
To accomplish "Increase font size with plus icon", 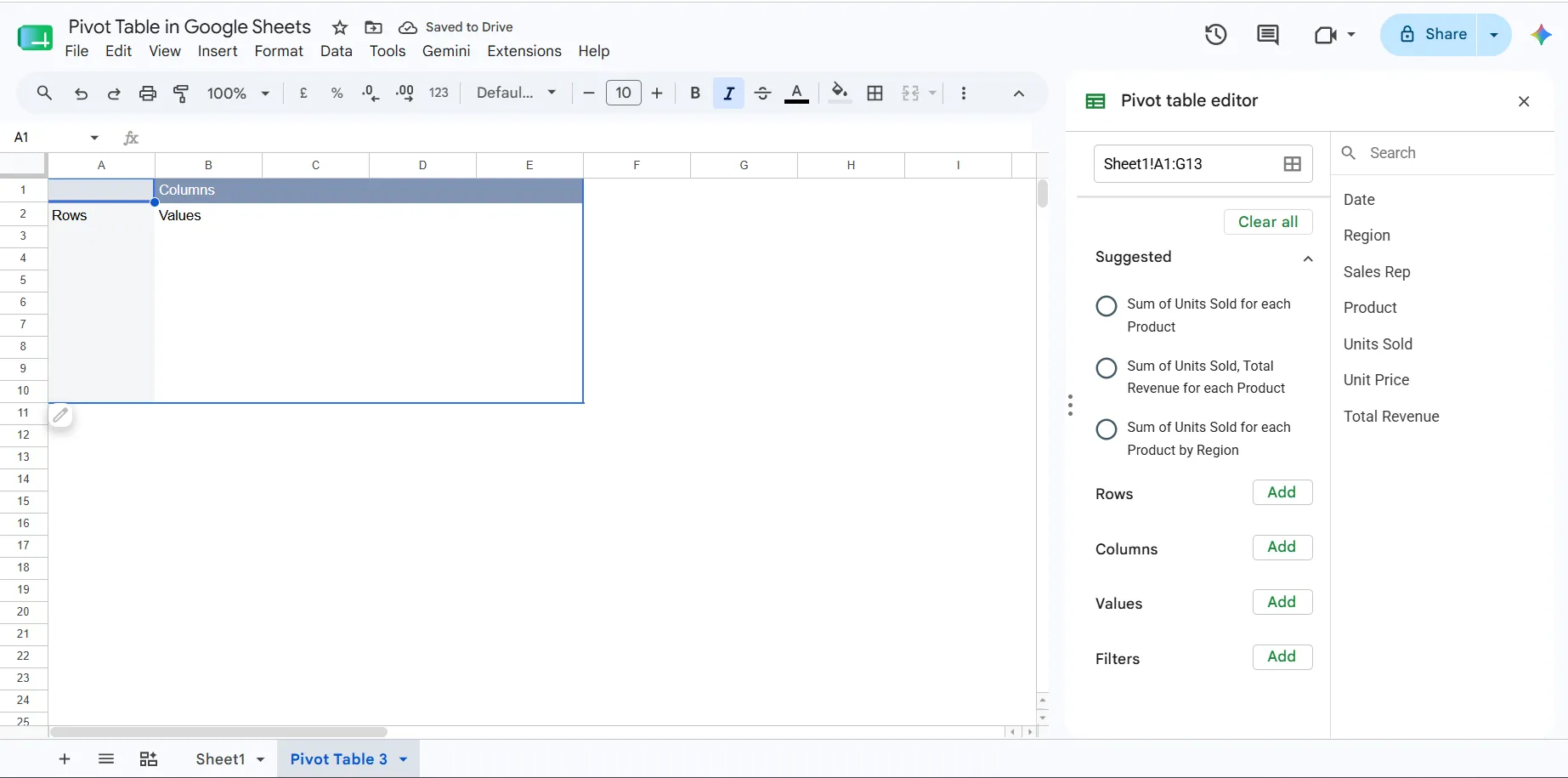I will [x=657, y=94].
